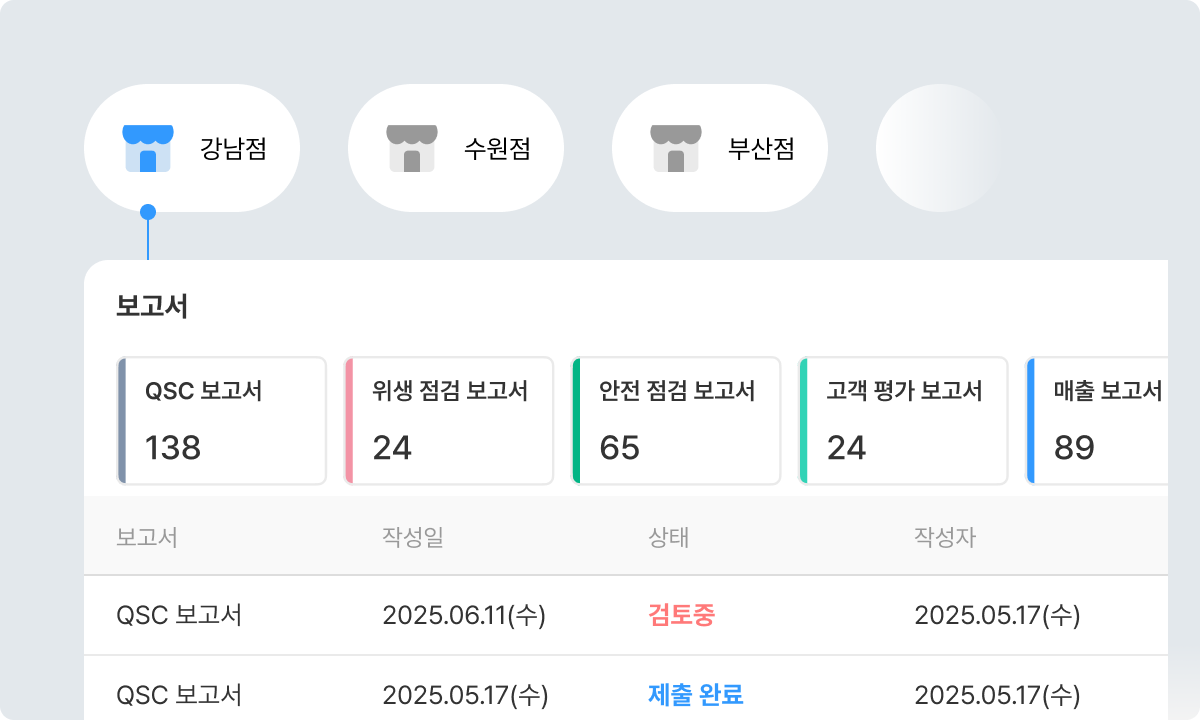This screenshot has height=720, width=1200.
Task: Click the 상태 column header
Action: pyautogui.click(x=669, y=537)
